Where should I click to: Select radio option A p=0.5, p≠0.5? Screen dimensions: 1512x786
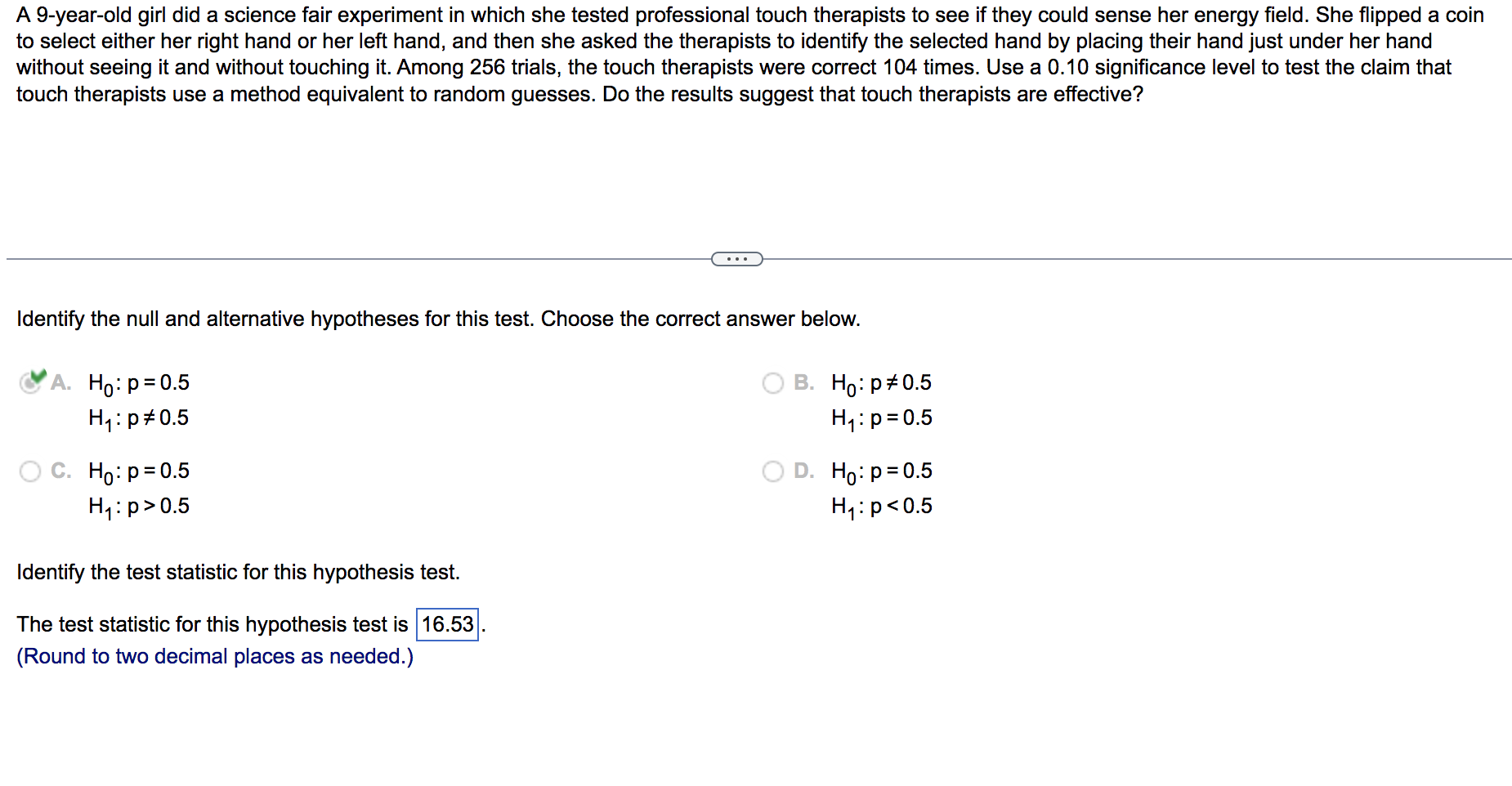30,382
